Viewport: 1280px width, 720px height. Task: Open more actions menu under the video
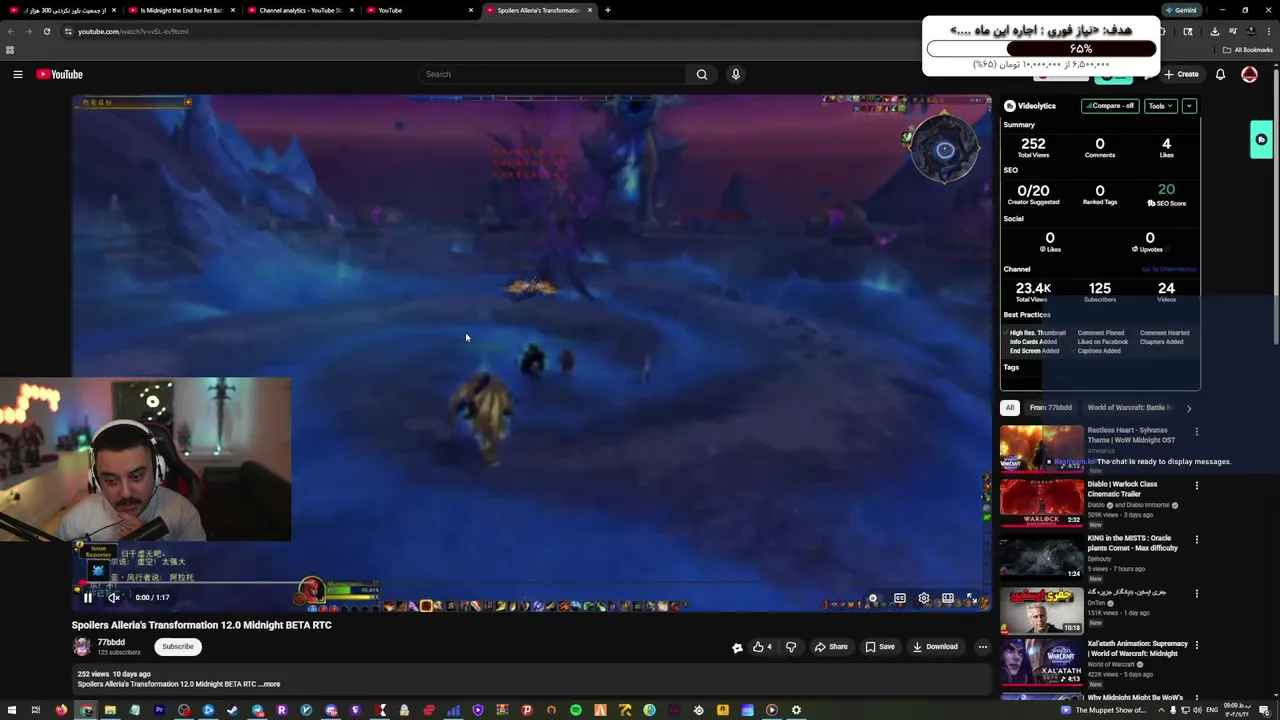982,647
